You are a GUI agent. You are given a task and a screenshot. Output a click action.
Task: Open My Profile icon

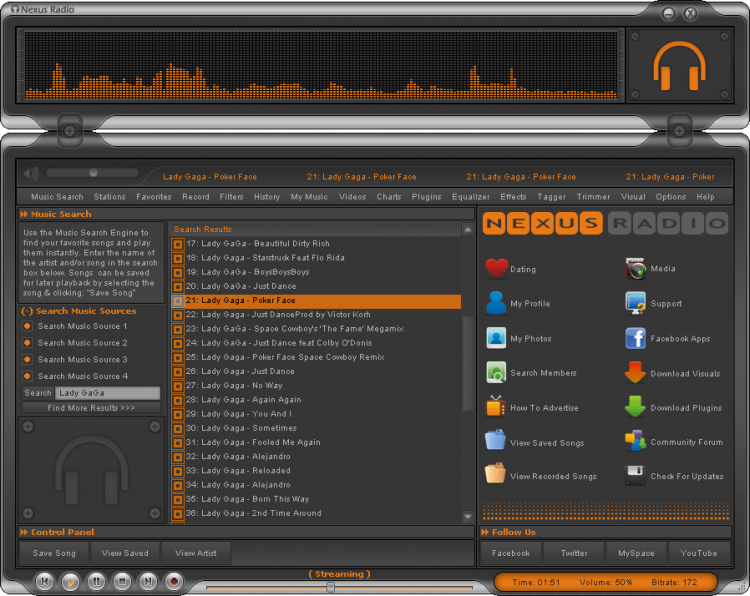point(496,303)
